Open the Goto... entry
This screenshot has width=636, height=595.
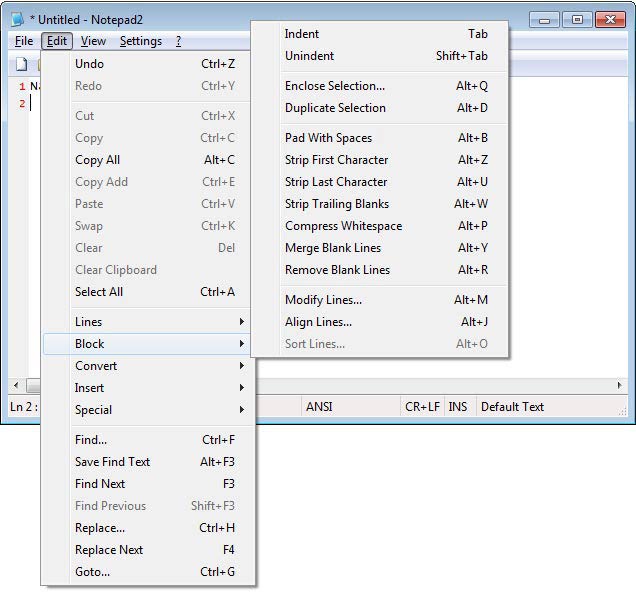coord(146,571)
